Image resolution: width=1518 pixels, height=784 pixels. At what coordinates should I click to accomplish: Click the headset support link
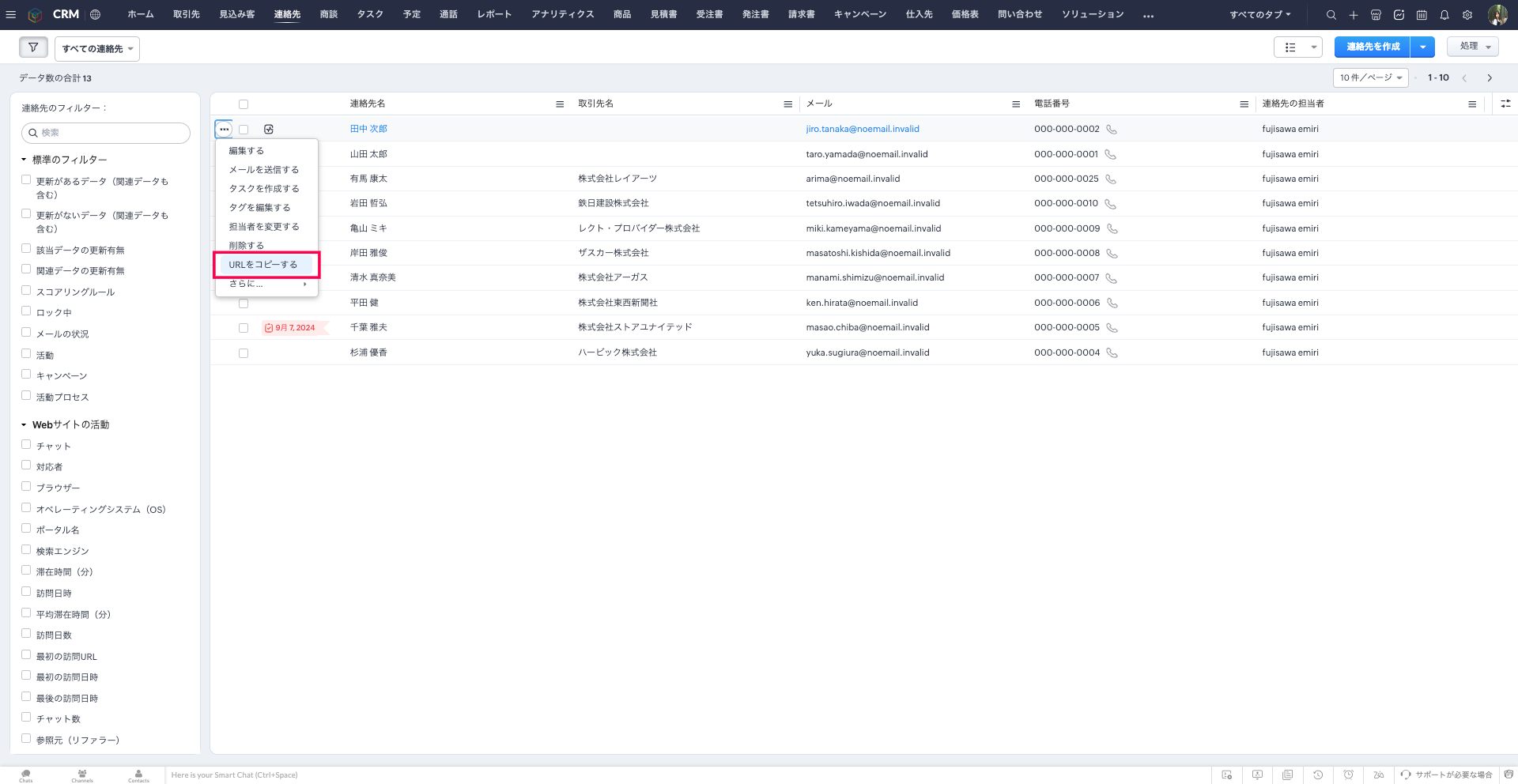[1447, 775]
